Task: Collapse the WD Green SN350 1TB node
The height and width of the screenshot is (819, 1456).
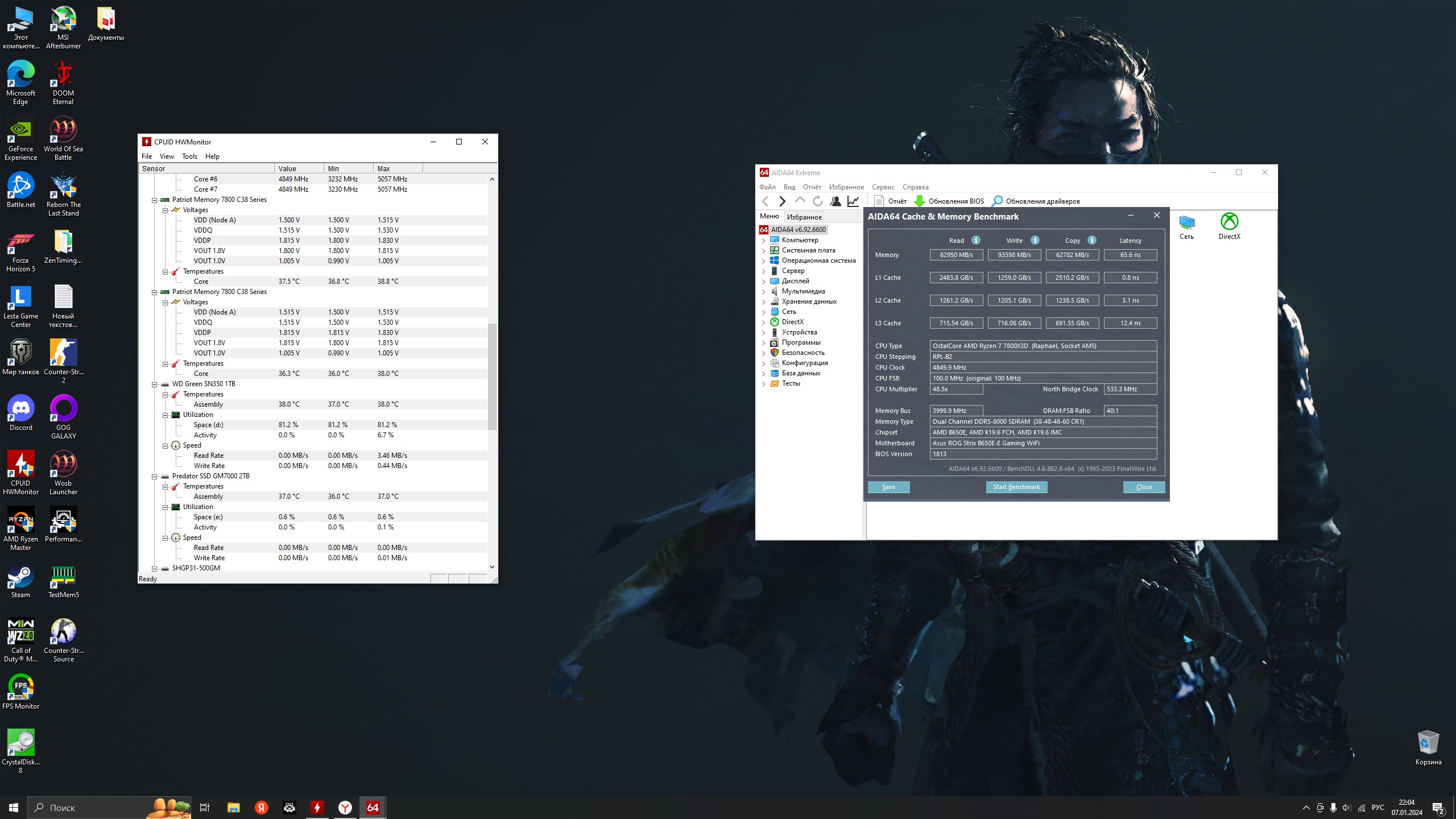Action: point(154,384)
